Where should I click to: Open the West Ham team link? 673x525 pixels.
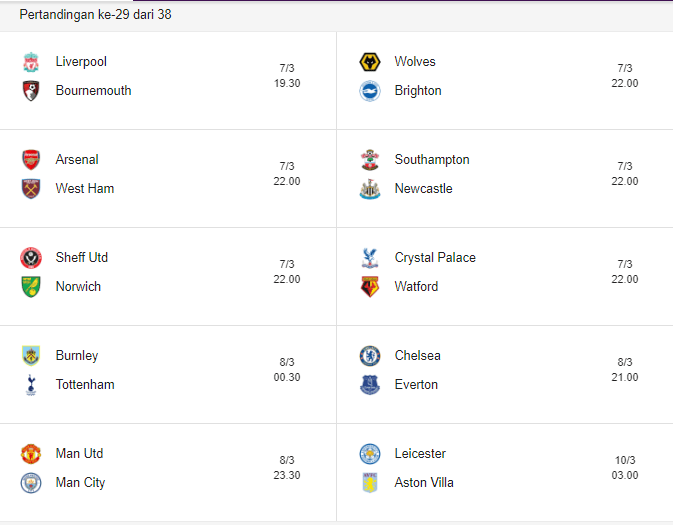tap(84, 189)
